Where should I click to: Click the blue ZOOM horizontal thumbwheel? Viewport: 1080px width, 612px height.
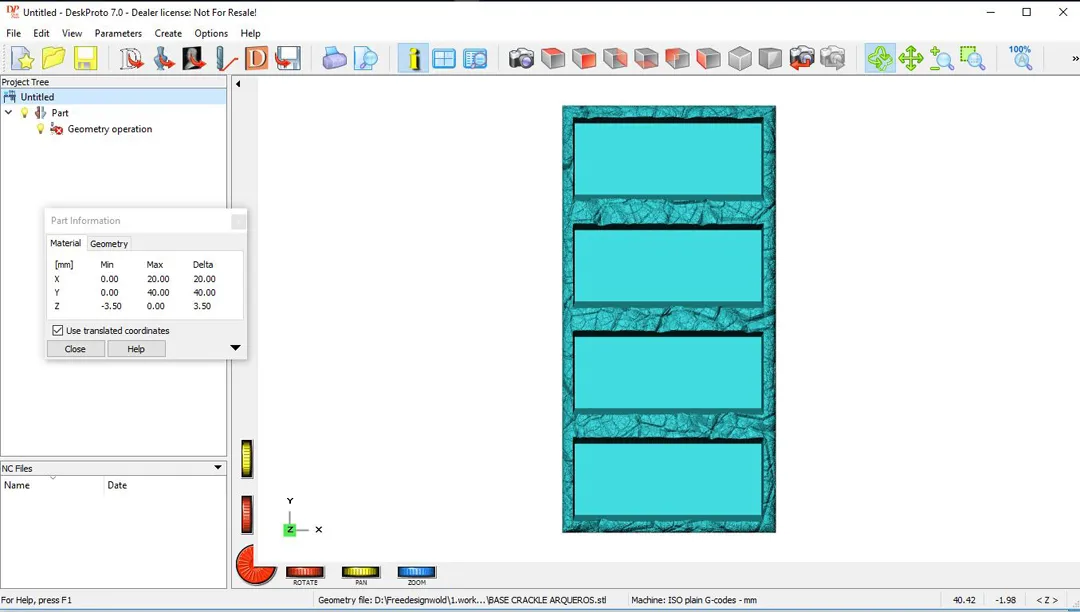417,572
